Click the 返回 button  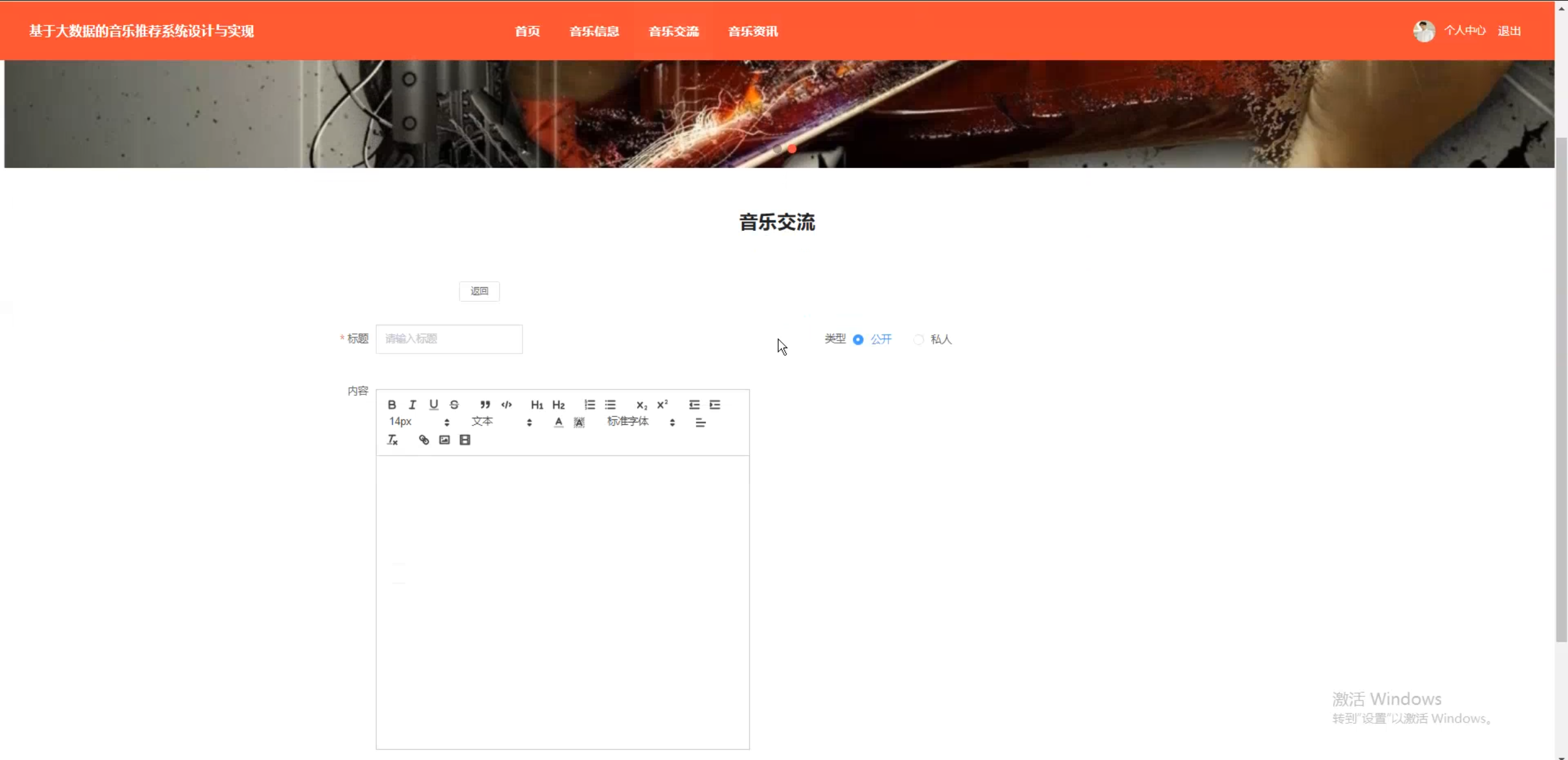click(x=479, y=292)
